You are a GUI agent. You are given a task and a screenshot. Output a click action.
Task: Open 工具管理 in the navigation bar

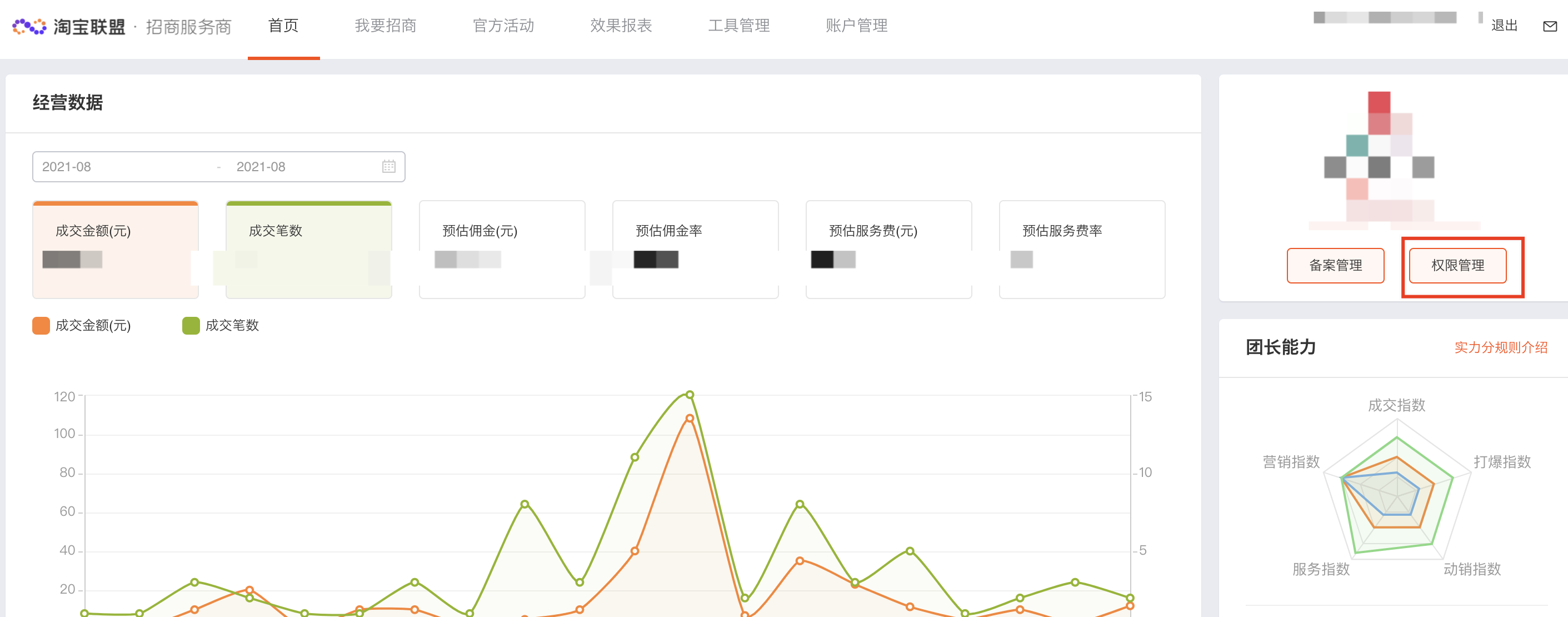(739, 26)
